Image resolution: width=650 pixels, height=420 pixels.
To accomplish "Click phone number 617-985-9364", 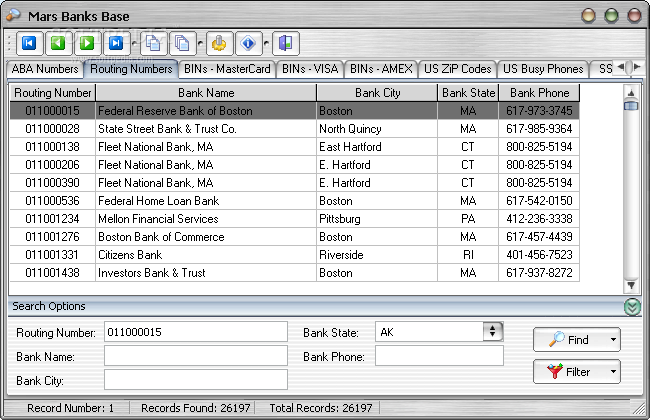I will (539, 129).
